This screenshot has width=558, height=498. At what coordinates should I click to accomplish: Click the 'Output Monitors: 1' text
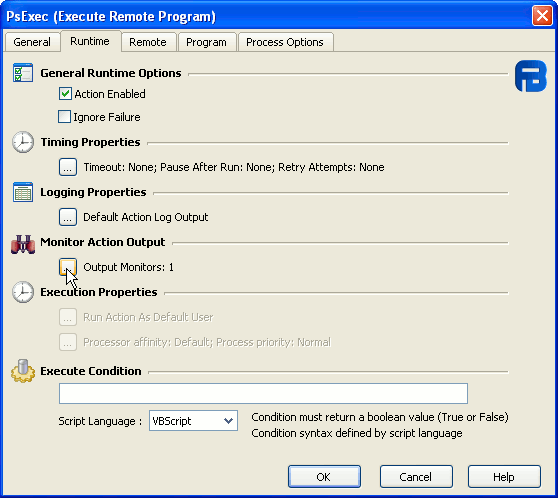click(x=128, y=267)
